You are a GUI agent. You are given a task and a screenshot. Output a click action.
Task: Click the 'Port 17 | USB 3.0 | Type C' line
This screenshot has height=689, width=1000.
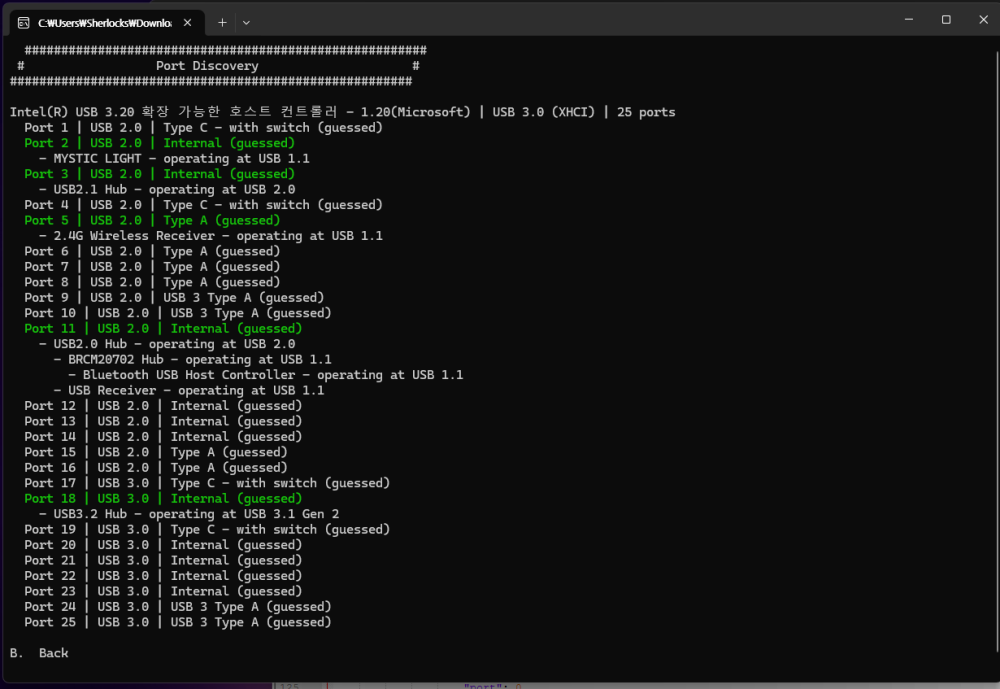pos(207,483)
